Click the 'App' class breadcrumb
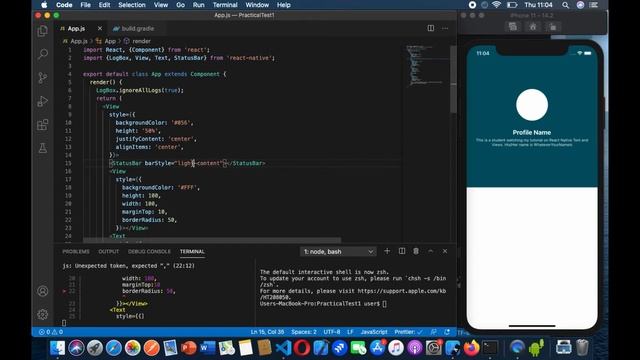 pos(110,41)
